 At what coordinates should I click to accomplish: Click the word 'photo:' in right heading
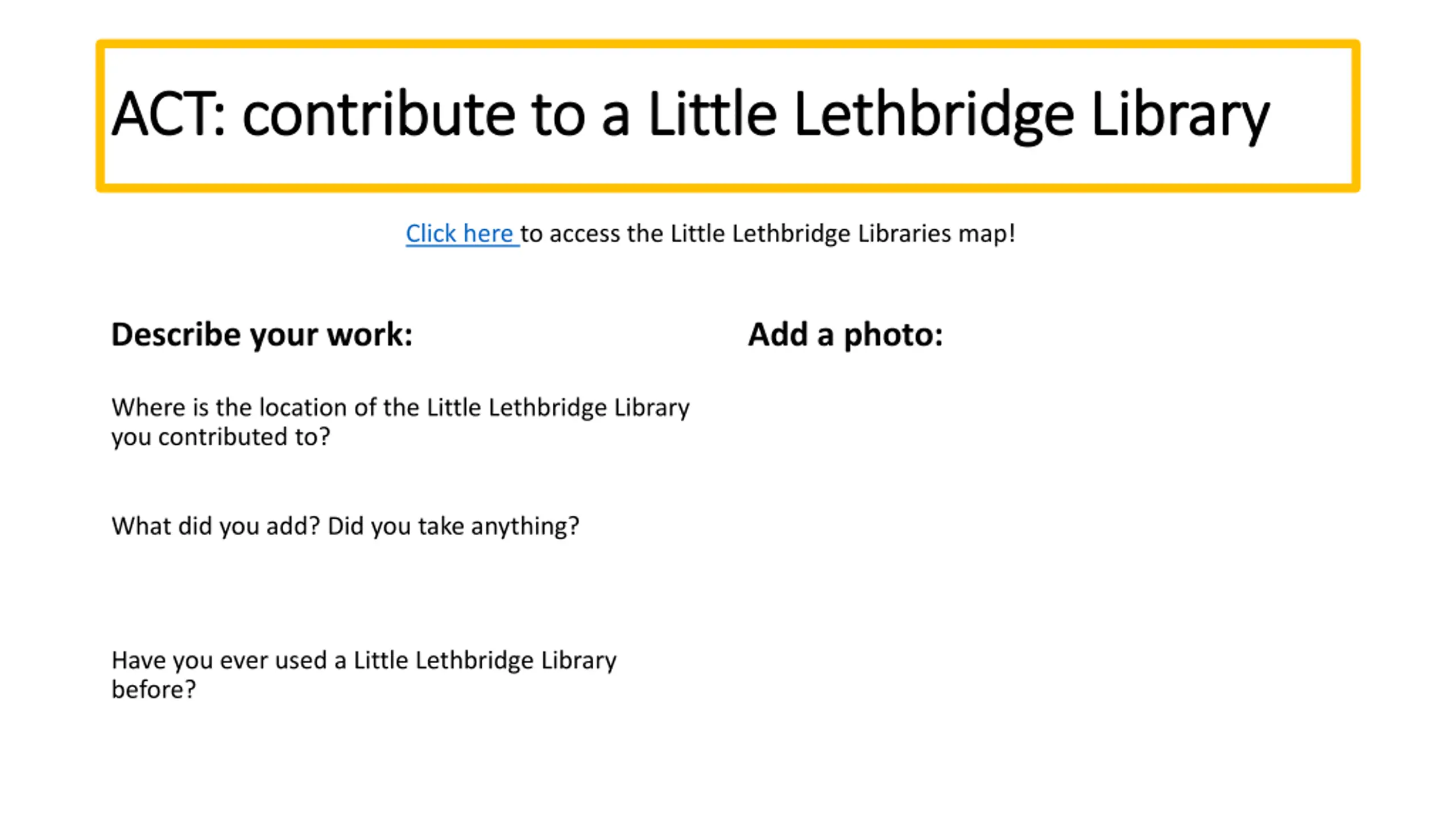coord(894,336)
